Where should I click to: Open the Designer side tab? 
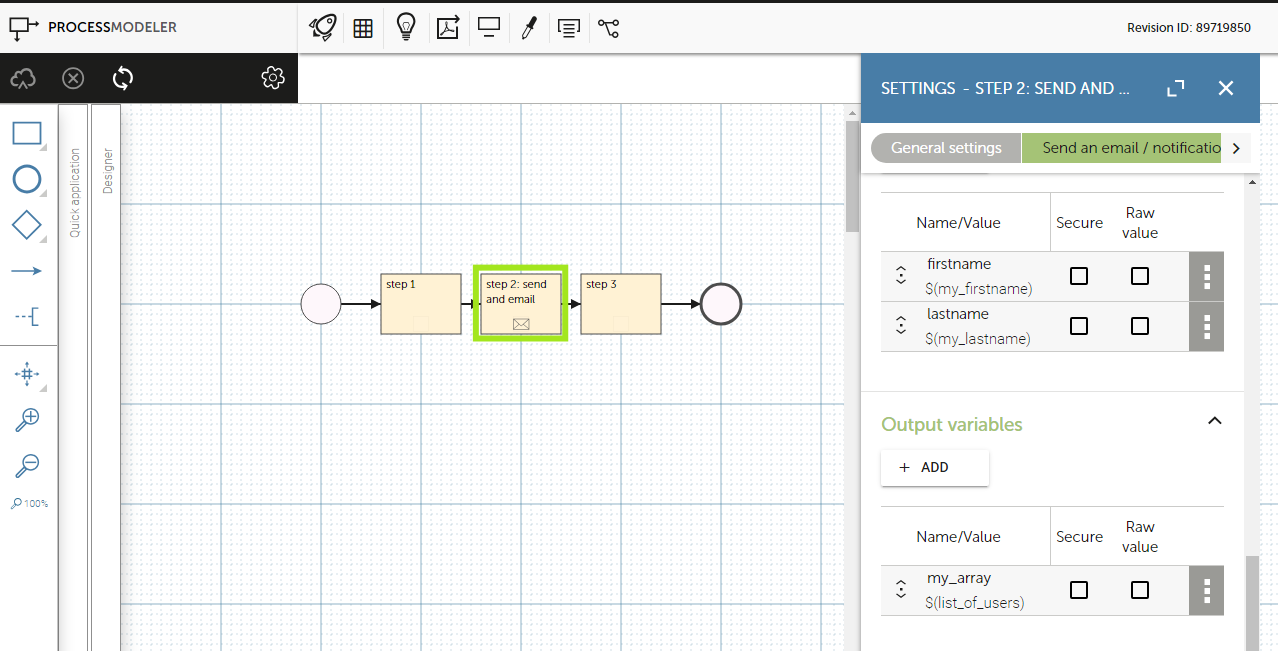[x=107, y=170]
